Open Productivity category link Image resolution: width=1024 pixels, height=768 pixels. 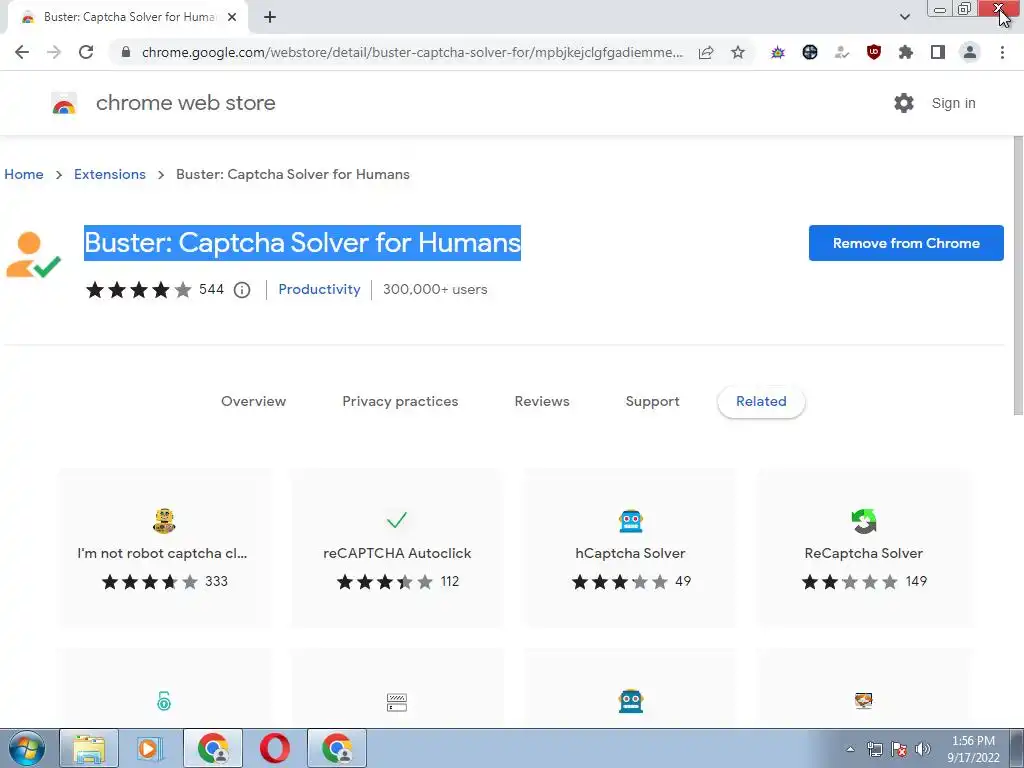click(319, 289)
